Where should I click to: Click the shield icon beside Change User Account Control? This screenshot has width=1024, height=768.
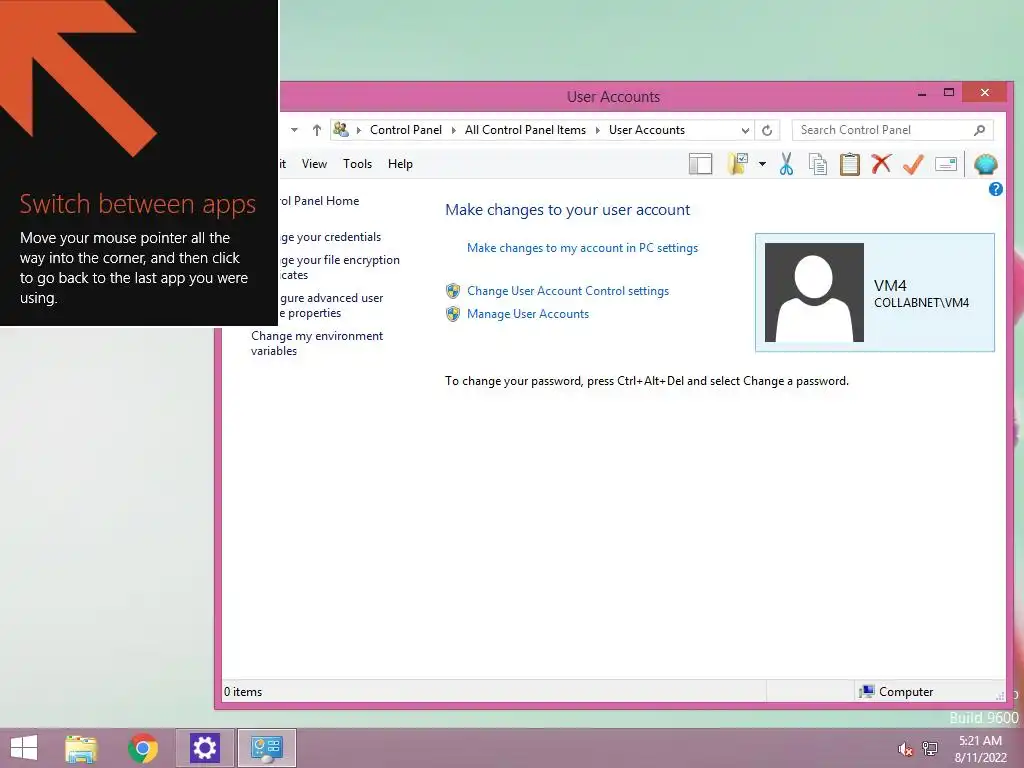pos(453,291)
